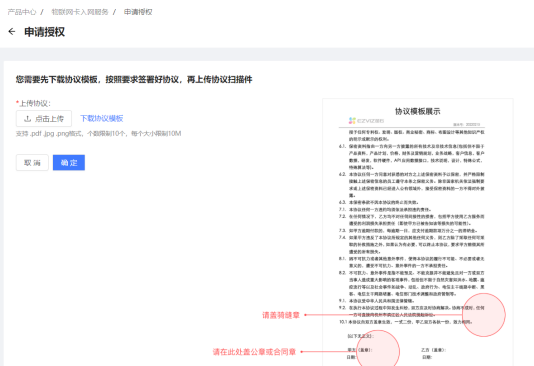This screenshot has height=366, width=534.
Task: Click the red circle for 公章 stamp area
Action: 378,349
